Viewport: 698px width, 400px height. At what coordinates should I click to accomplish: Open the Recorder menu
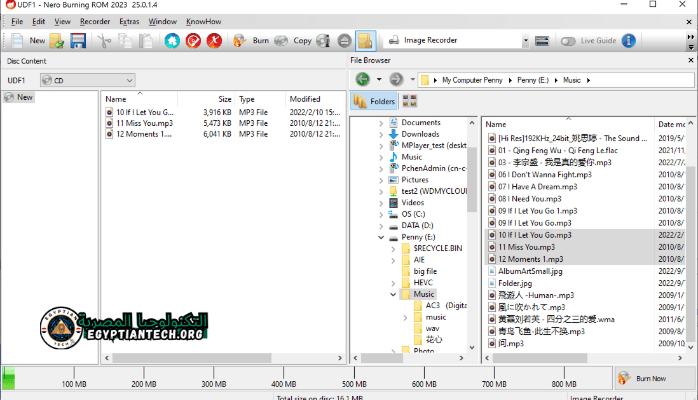pyautogui.click(x=95, y=21)
